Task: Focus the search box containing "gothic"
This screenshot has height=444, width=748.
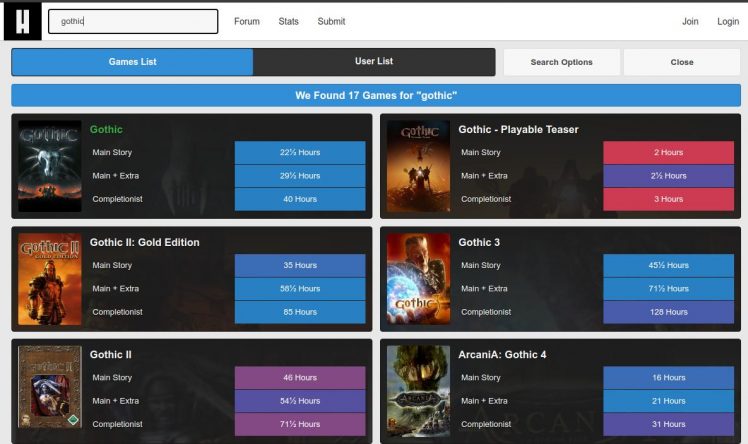Action: pyautogui.click(x=133, y=21)
